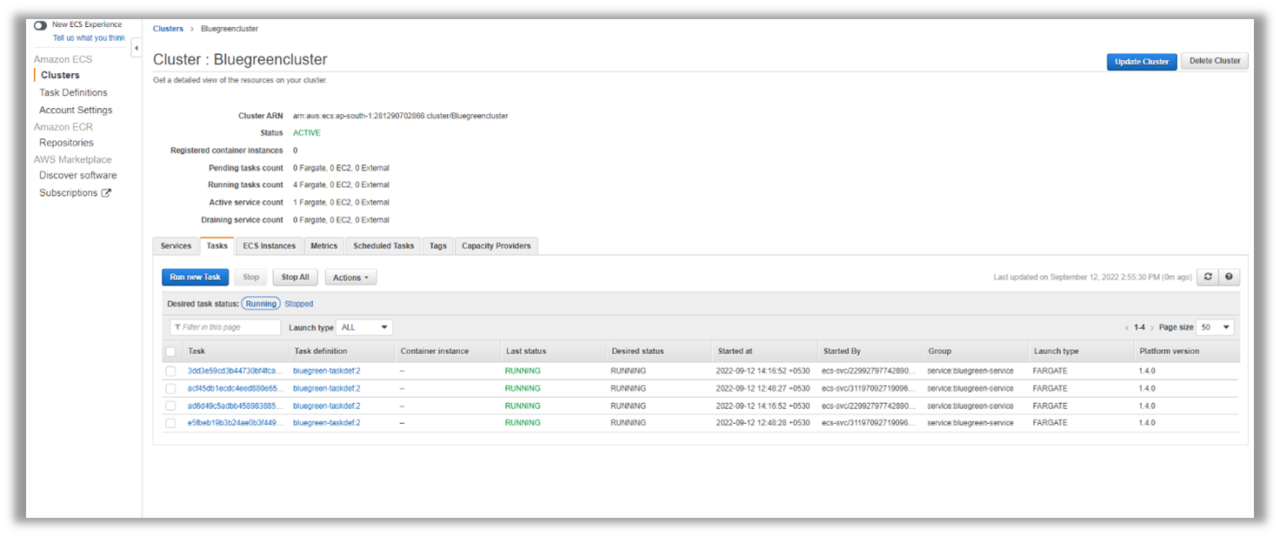This screenshot has width=1280, height=537.
Task: Open the Actions dropdown menu
Action: point(350,277)
